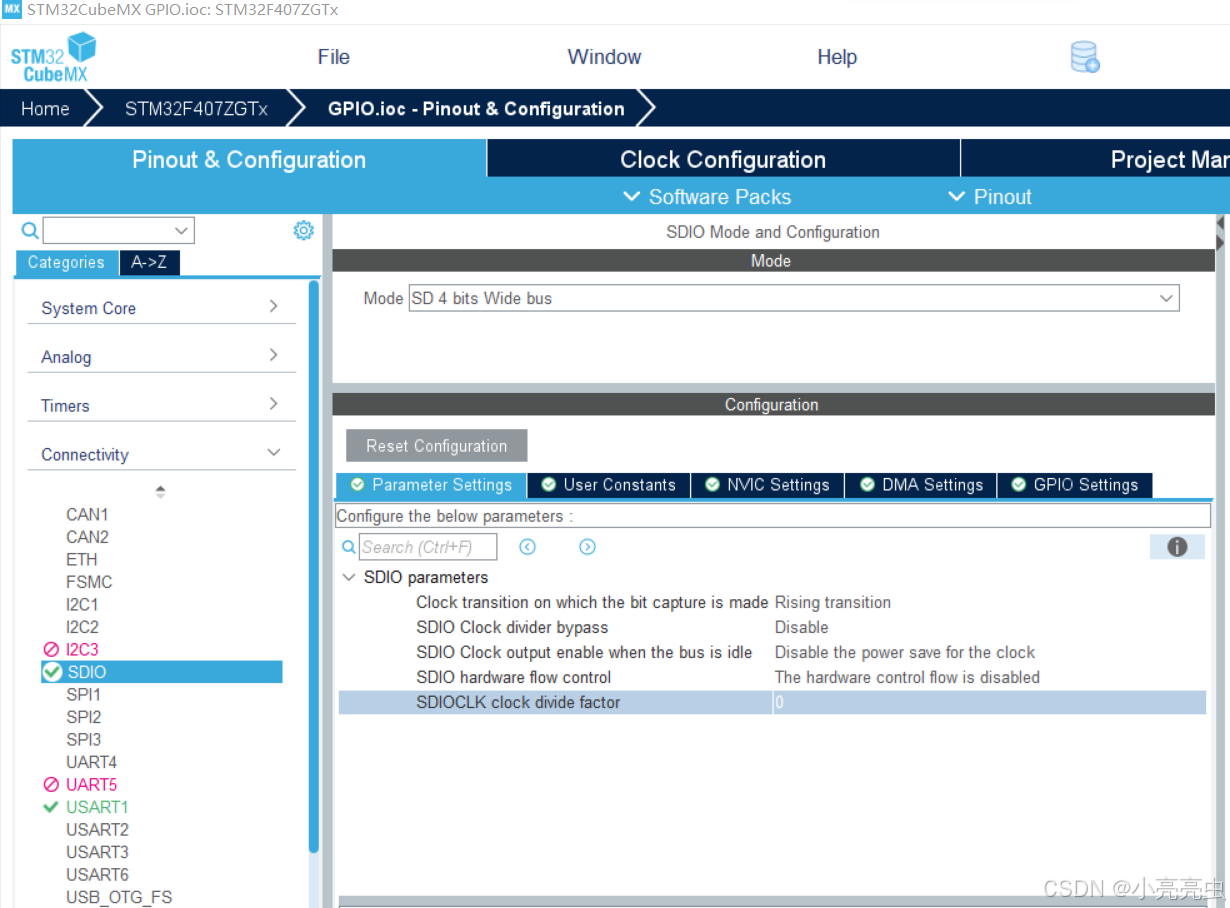Select USB_OTG_FS peripheral

pos(119,897)
